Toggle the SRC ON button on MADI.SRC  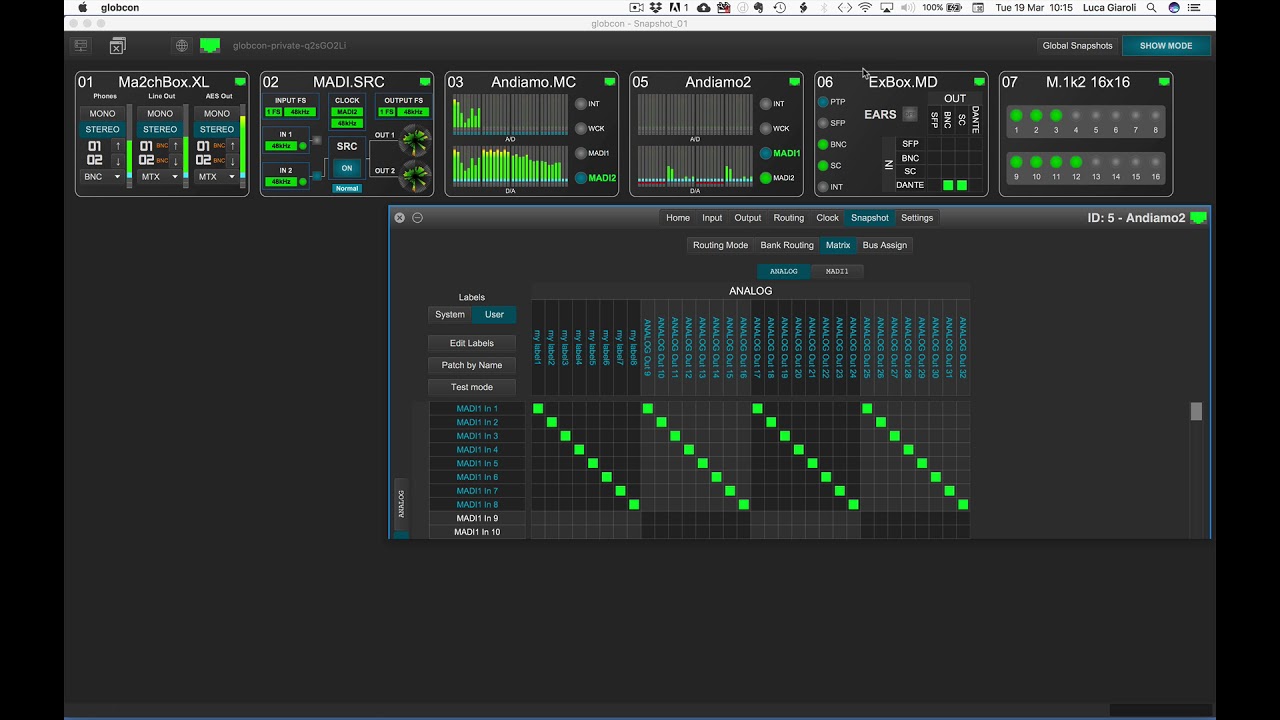(x=347, y=168)
